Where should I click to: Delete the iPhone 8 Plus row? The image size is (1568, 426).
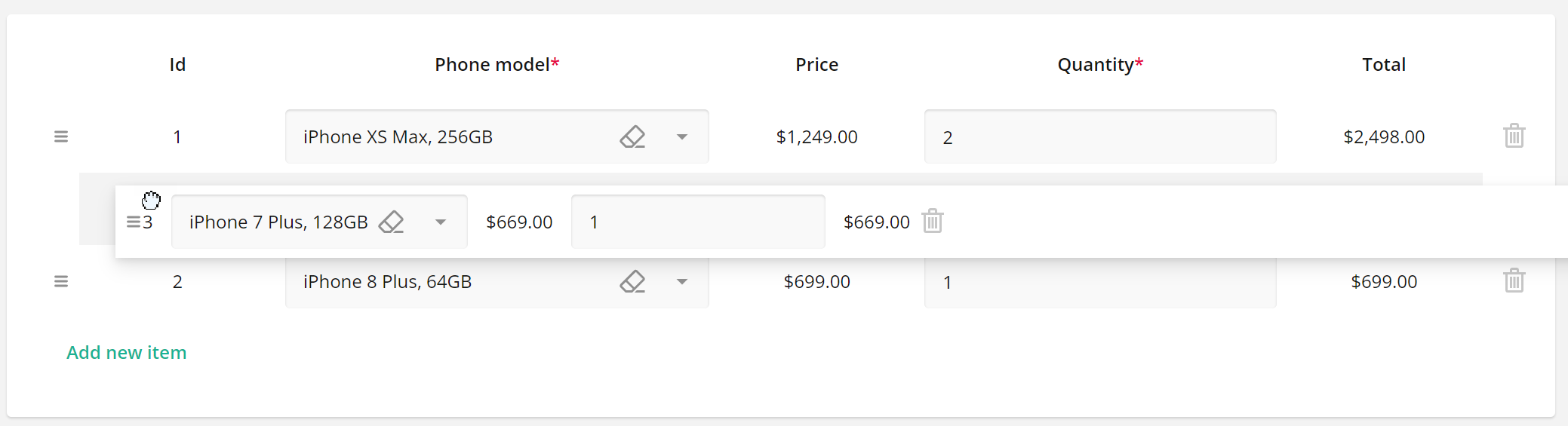(1514, 280)
